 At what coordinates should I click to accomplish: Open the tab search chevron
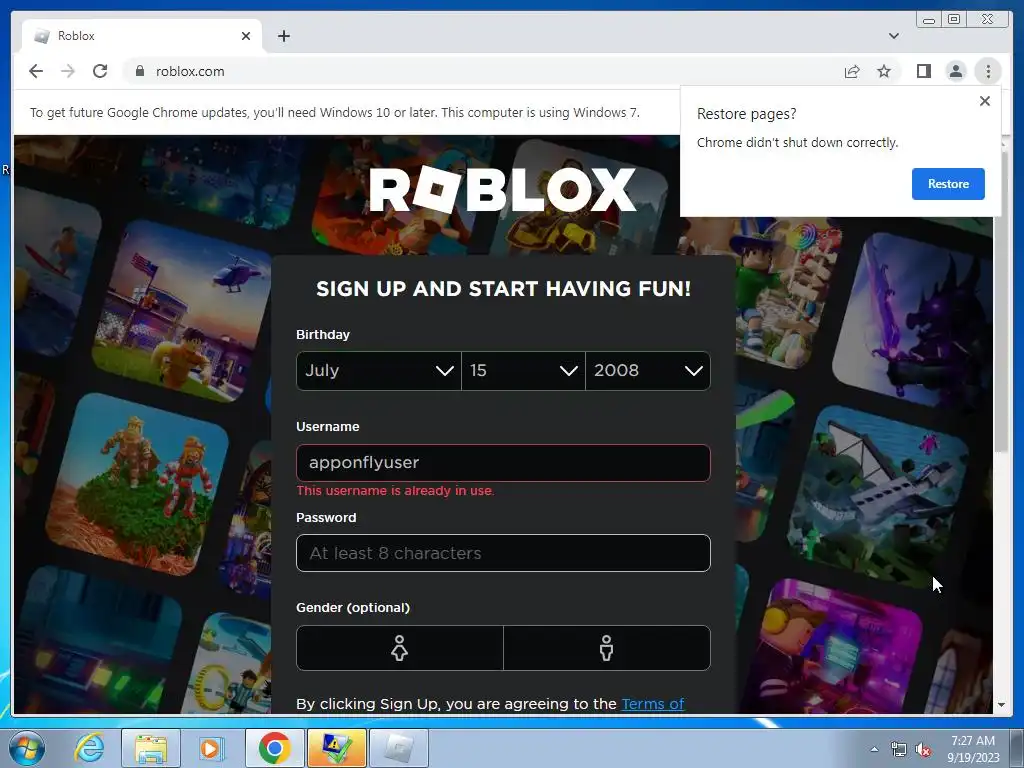coord(893,36)
